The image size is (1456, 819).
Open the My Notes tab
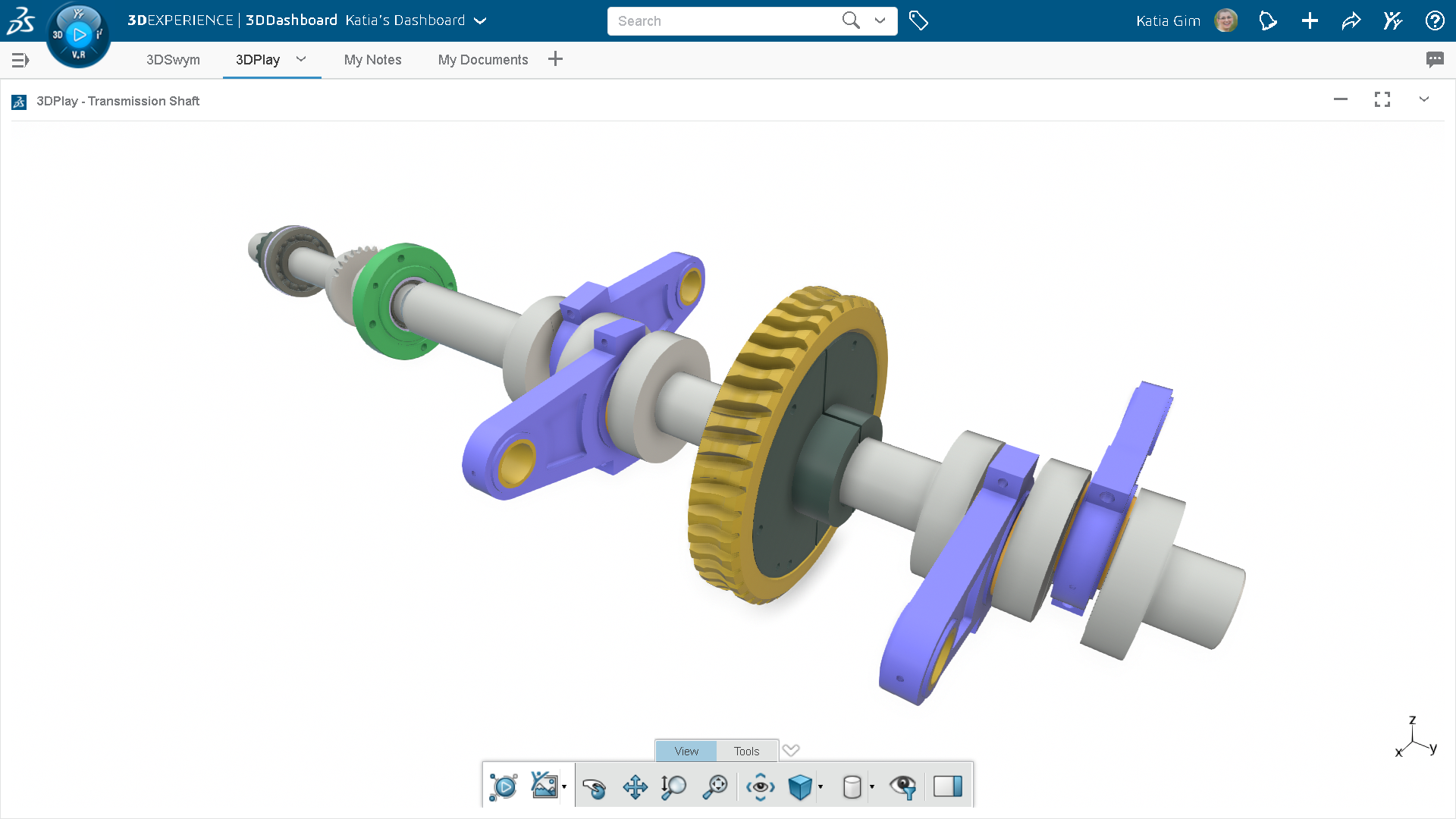[372, 60]
